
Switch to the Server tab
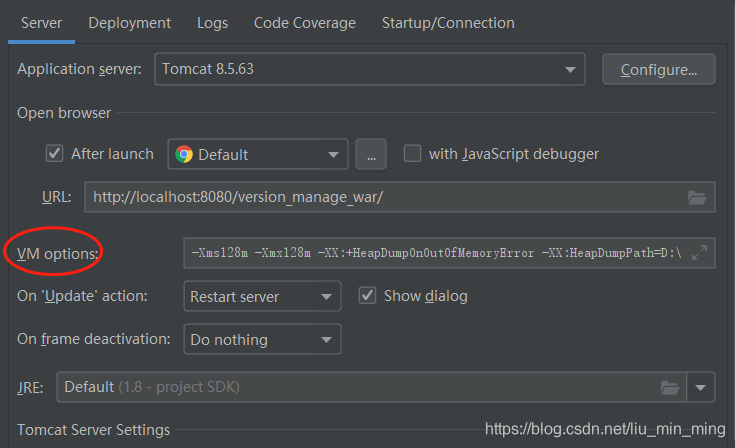41,23
